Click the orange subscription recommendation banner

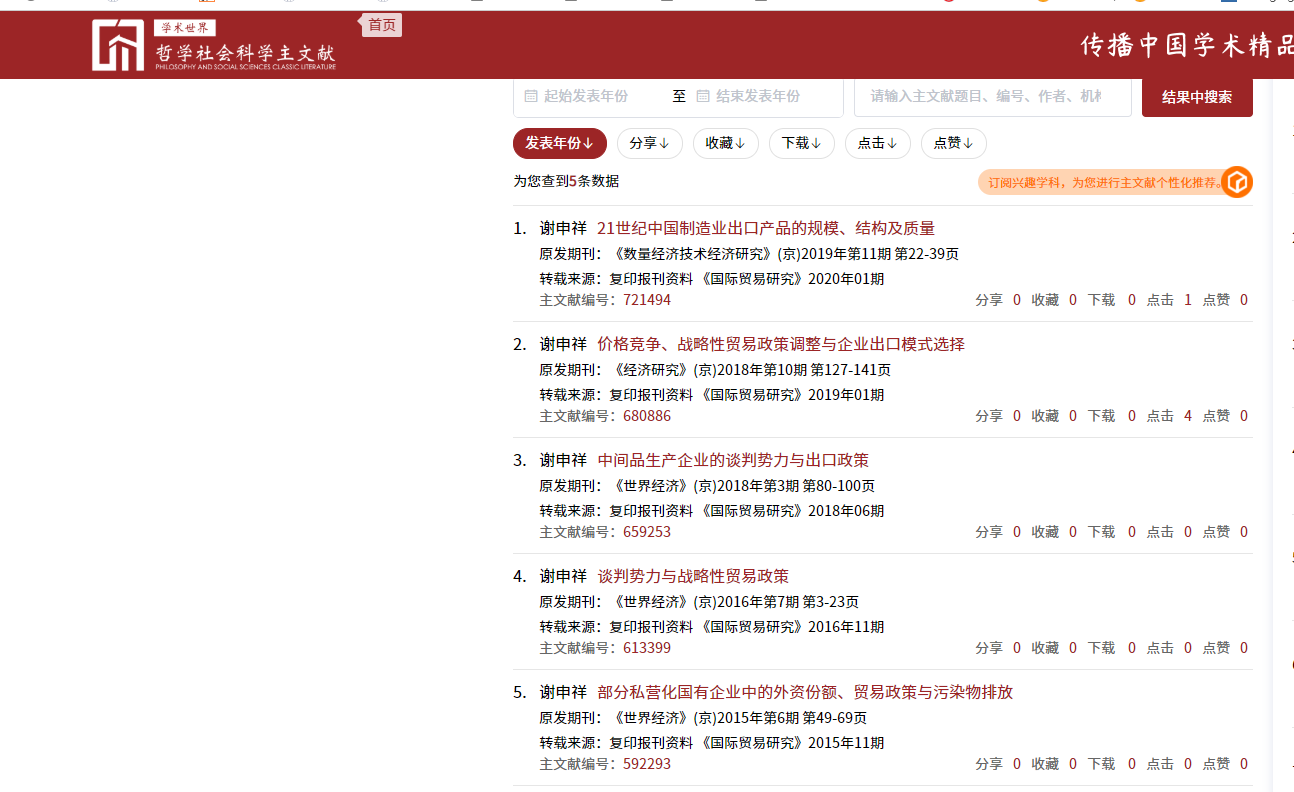[x=1100, y=182]
